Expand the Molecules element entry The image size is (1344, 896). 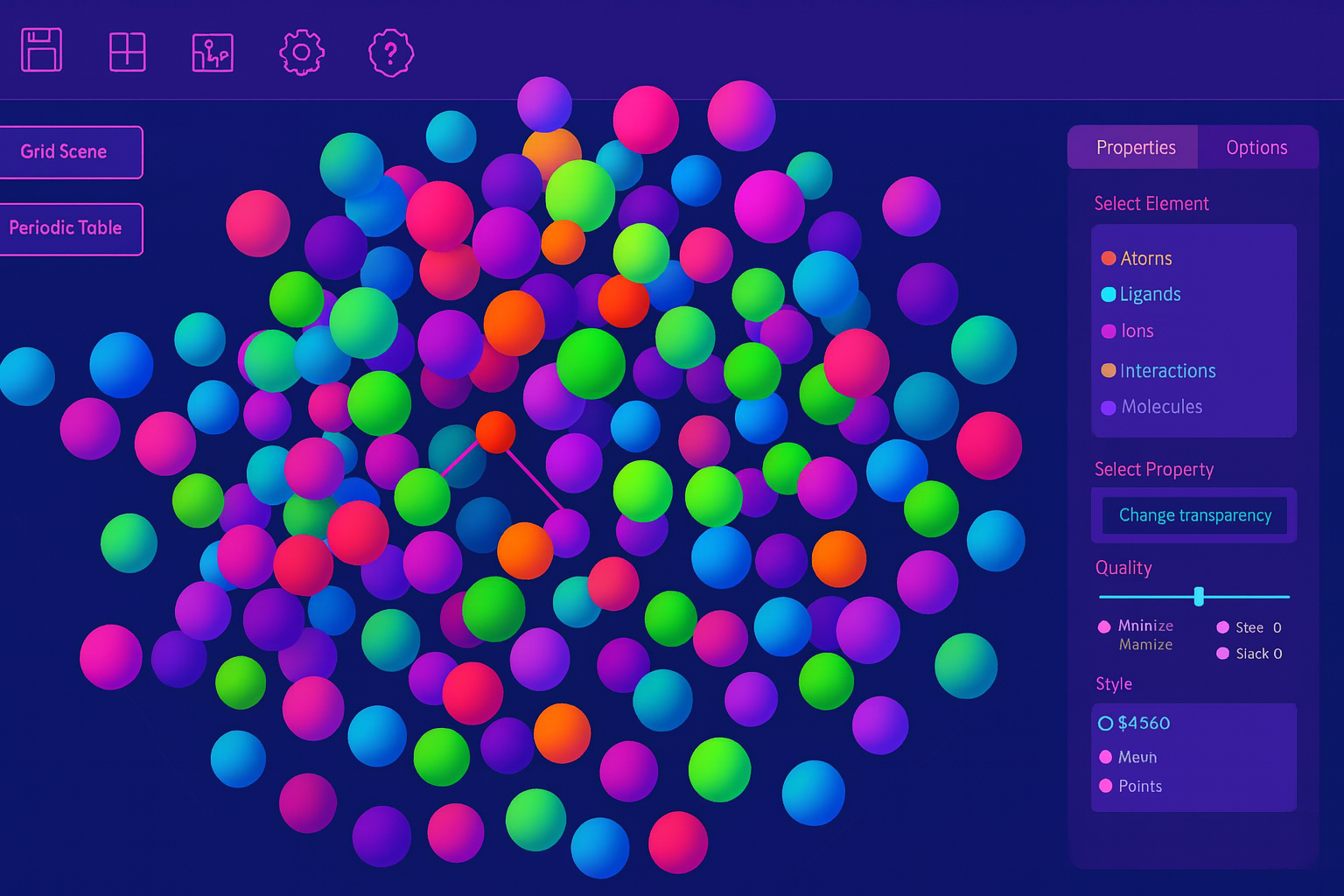pyautogui.click(x=1161, y=407)
